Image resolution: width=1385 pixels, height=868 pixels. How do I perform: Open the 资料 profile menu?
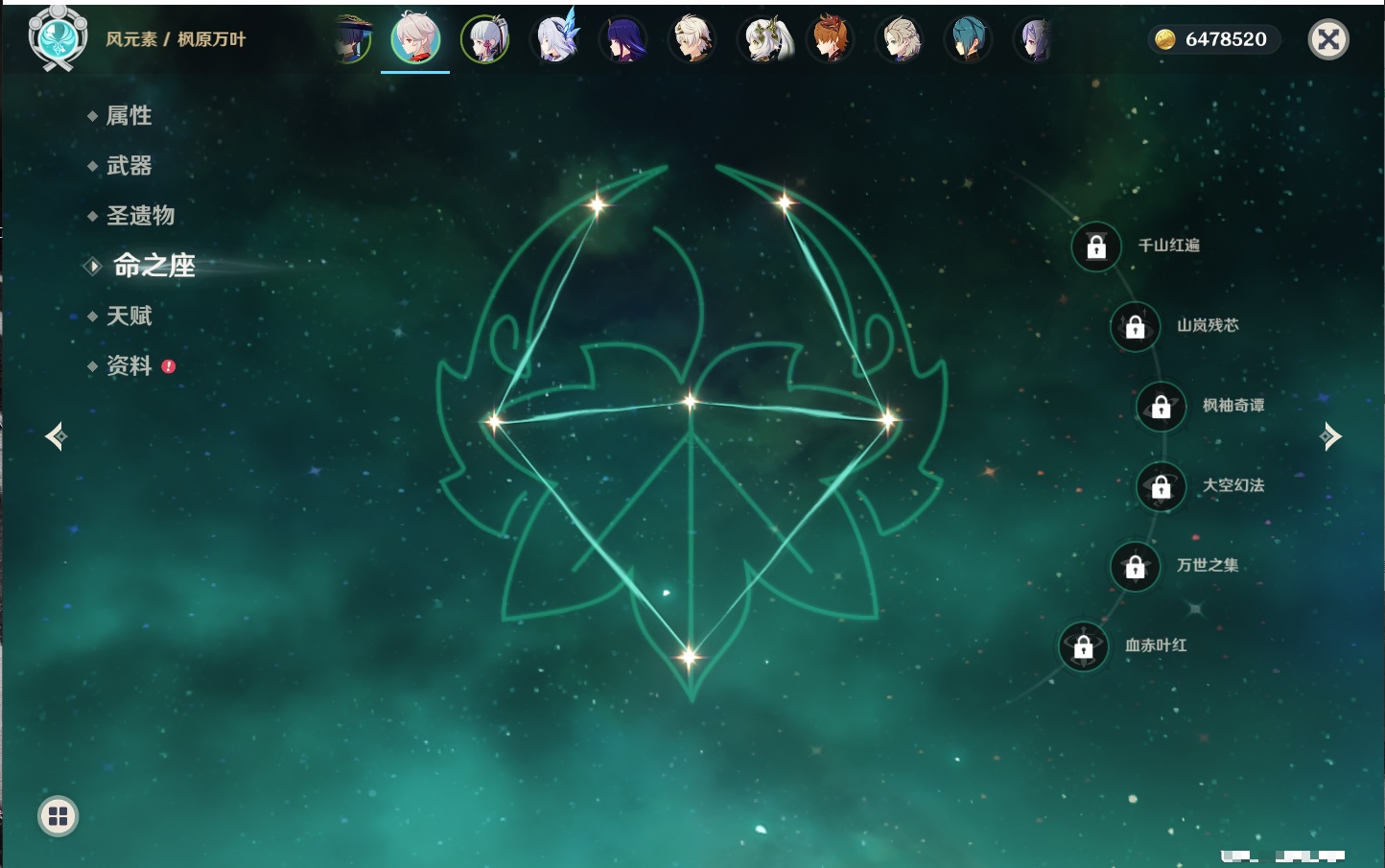129,365
